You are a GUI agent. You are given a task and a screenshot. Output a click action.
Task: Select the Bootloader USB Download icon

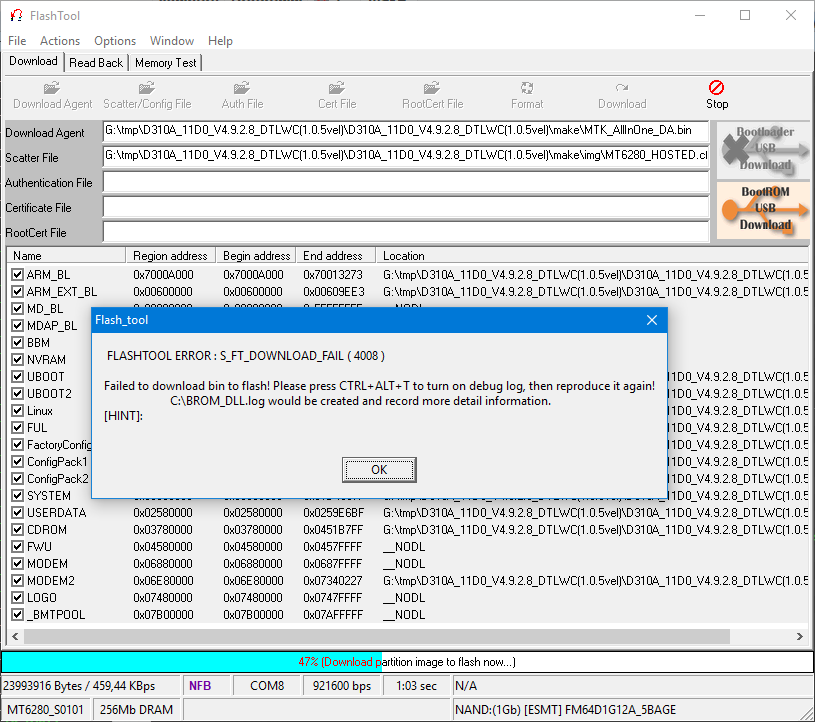pos(764,148)
